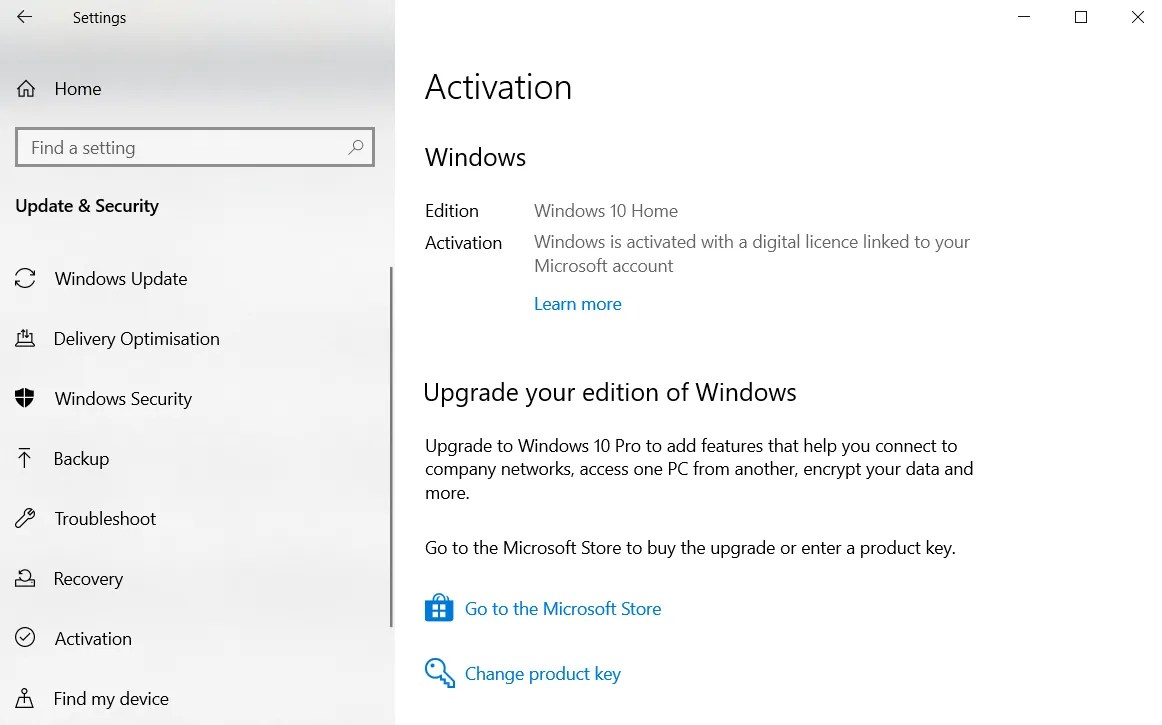The image size is (1162, 725).
Task: Select the Find my device icon
Action: pos(25,699)
